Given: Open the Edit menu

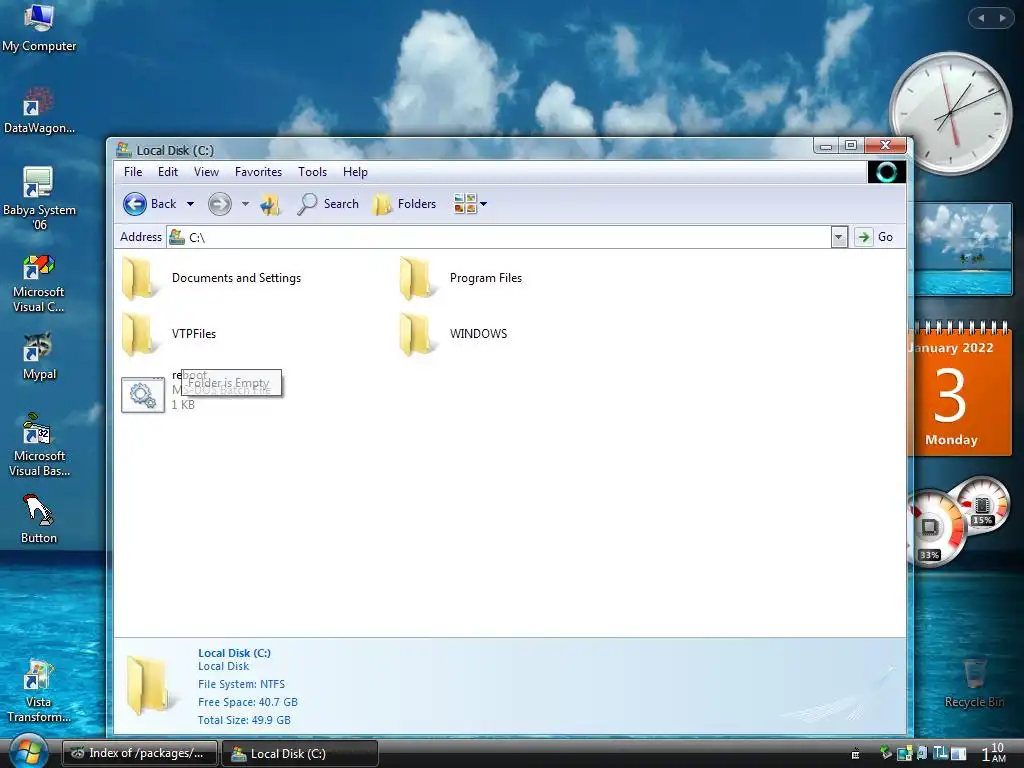Looking at the screenshot, I should tap(168, 172).
